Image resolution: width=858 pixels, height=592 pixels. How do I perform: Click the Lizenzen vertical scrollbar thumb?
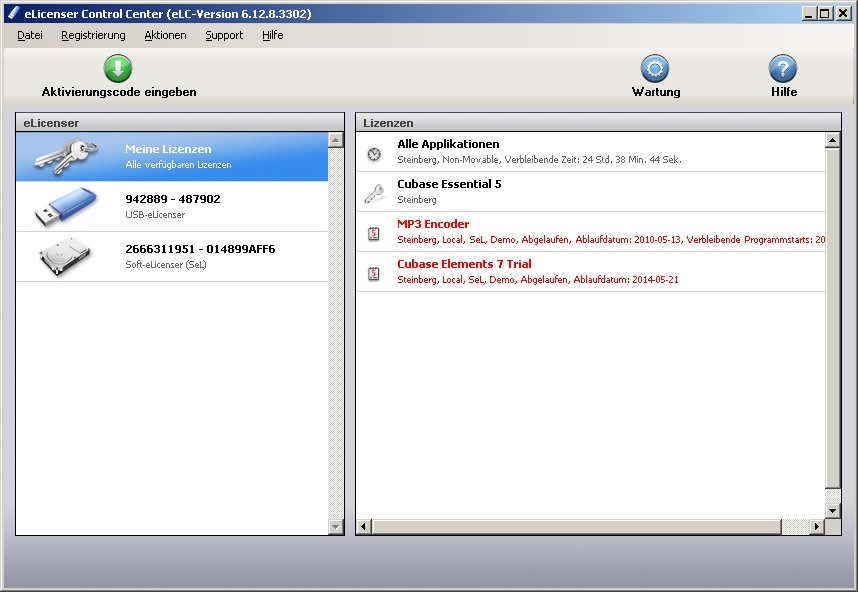click(832, 318)
